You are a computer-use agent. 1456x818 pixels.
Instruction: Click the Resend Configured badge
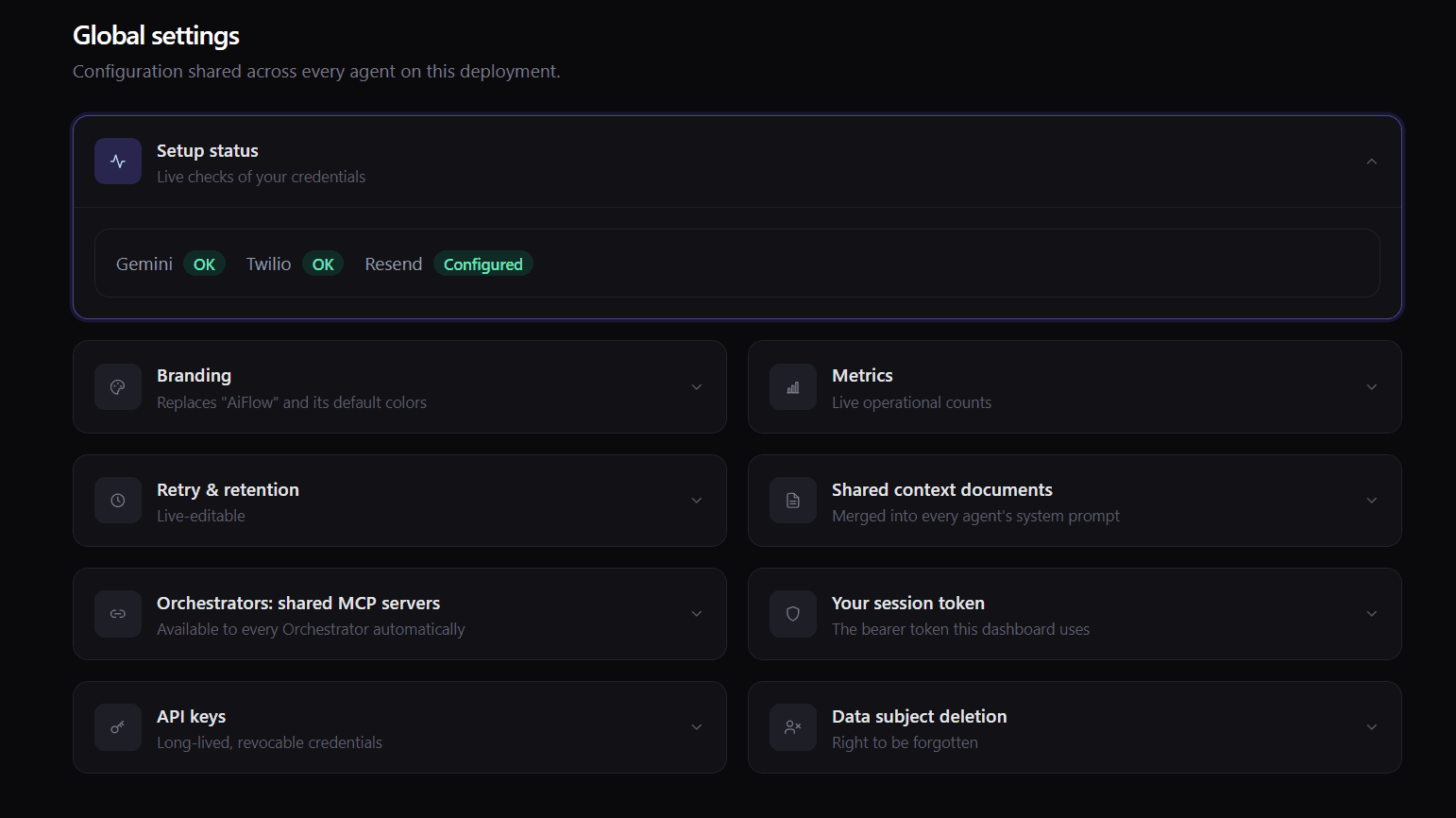click(483, 264)
